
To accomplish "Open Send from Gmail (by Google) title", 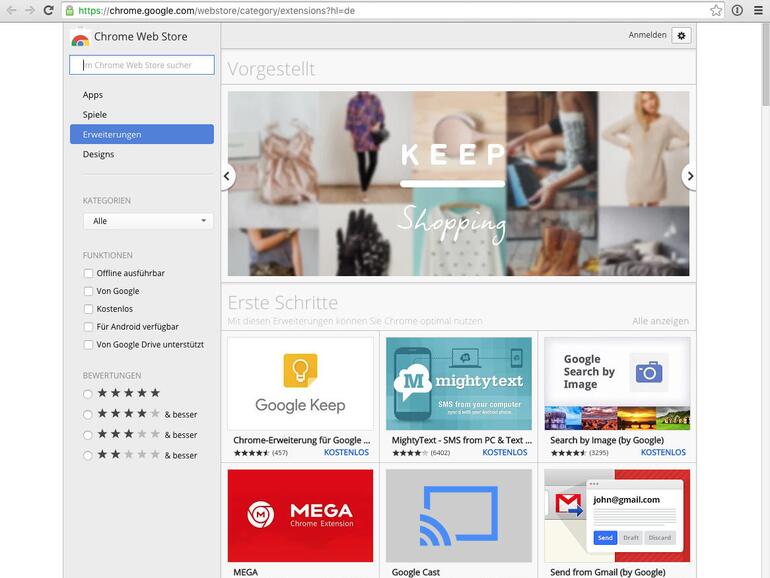I will (x=607, y=572).
